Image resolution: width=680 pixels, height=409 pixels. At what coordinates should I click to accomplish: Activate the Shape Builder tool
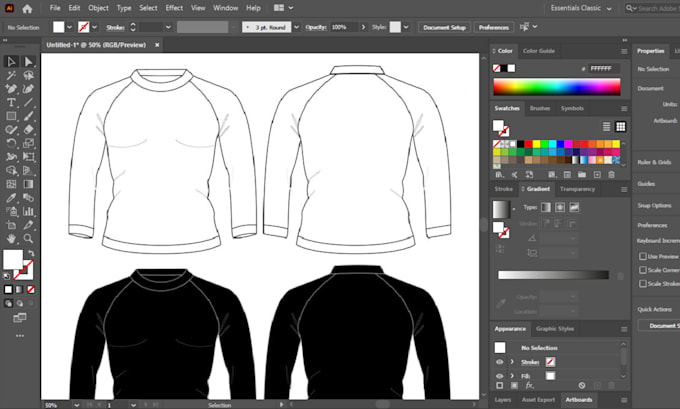click(11, 170)
